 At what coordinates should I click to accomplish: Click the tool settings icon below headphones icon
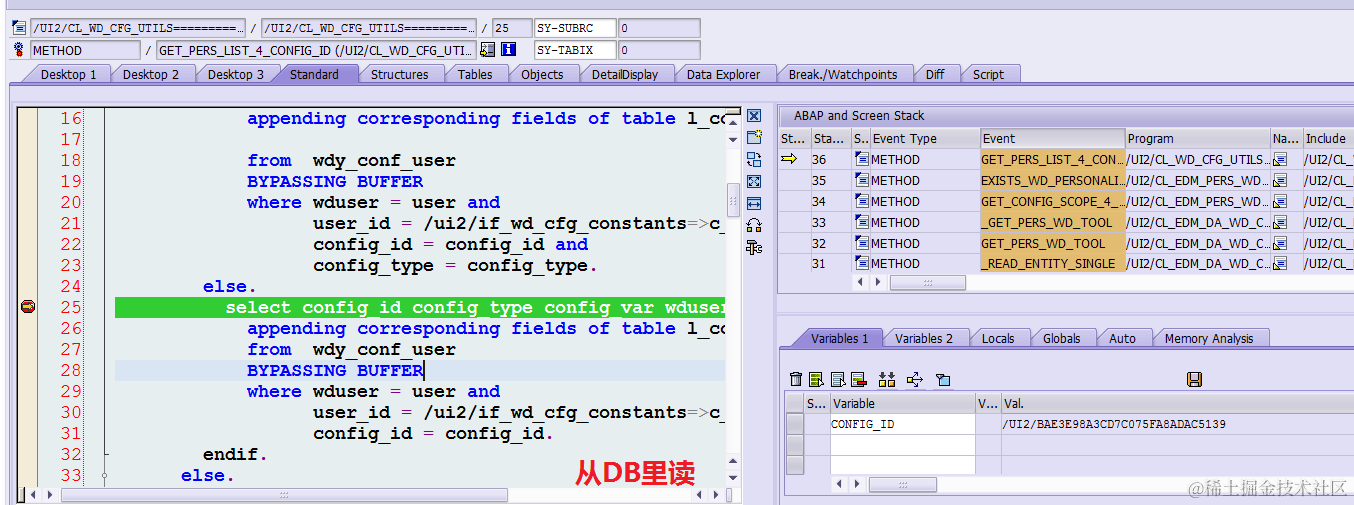pos(754,247)
